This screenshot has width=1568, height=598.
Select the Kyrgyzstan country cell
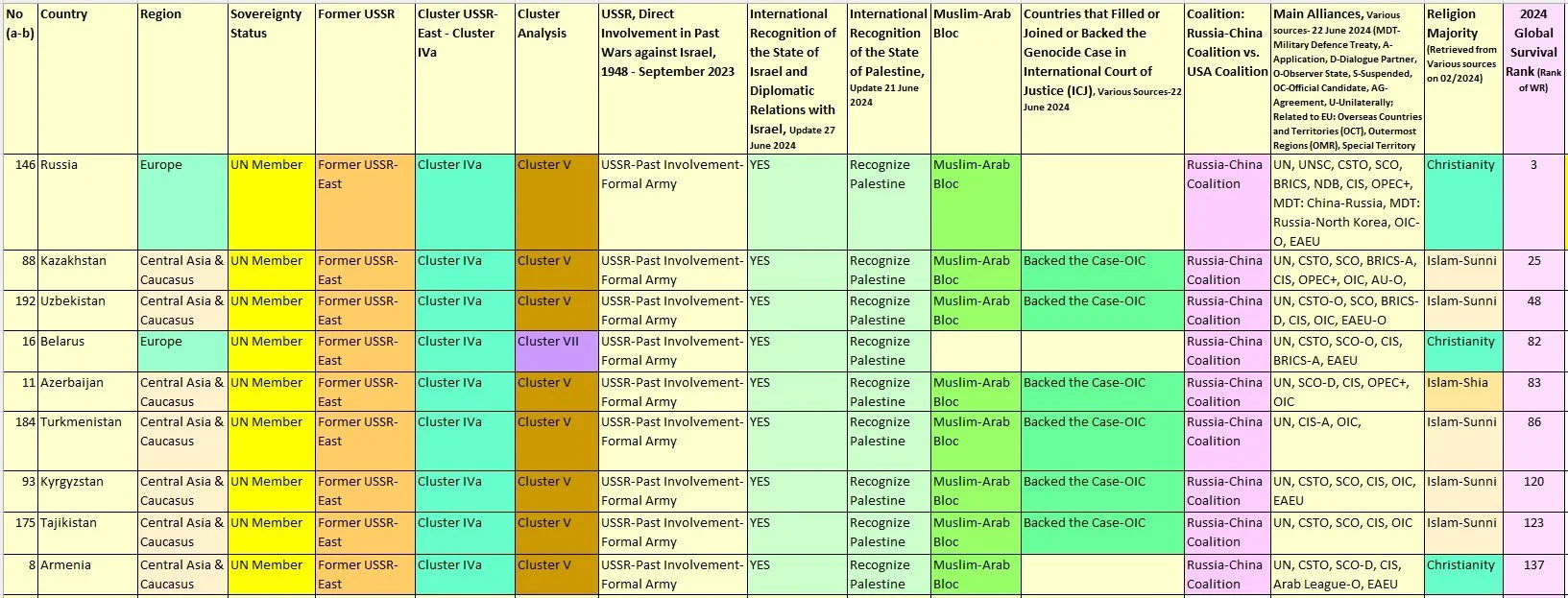87,490
